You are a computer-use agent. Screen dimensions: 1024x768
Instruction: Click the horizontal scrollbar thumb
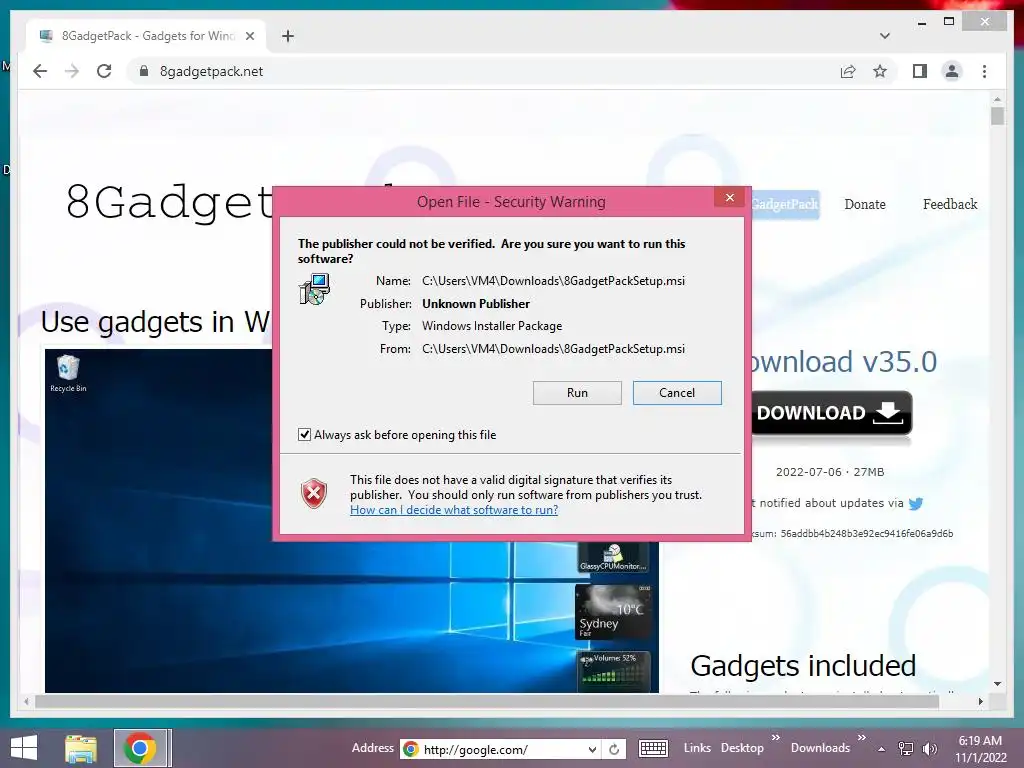click(x=487, y=701)
